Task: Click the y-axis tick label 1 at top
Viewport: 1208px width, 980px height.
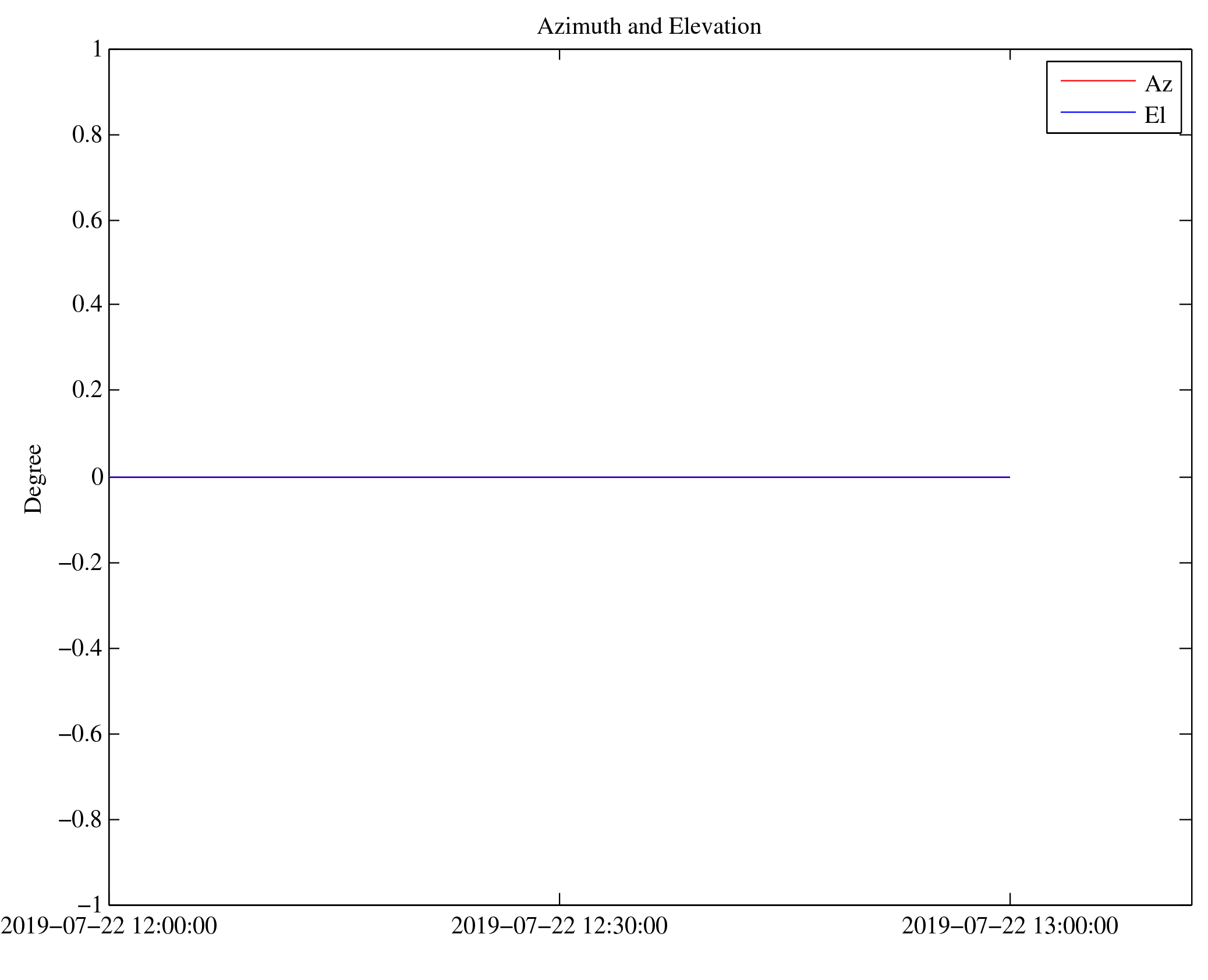Action: 97,49
